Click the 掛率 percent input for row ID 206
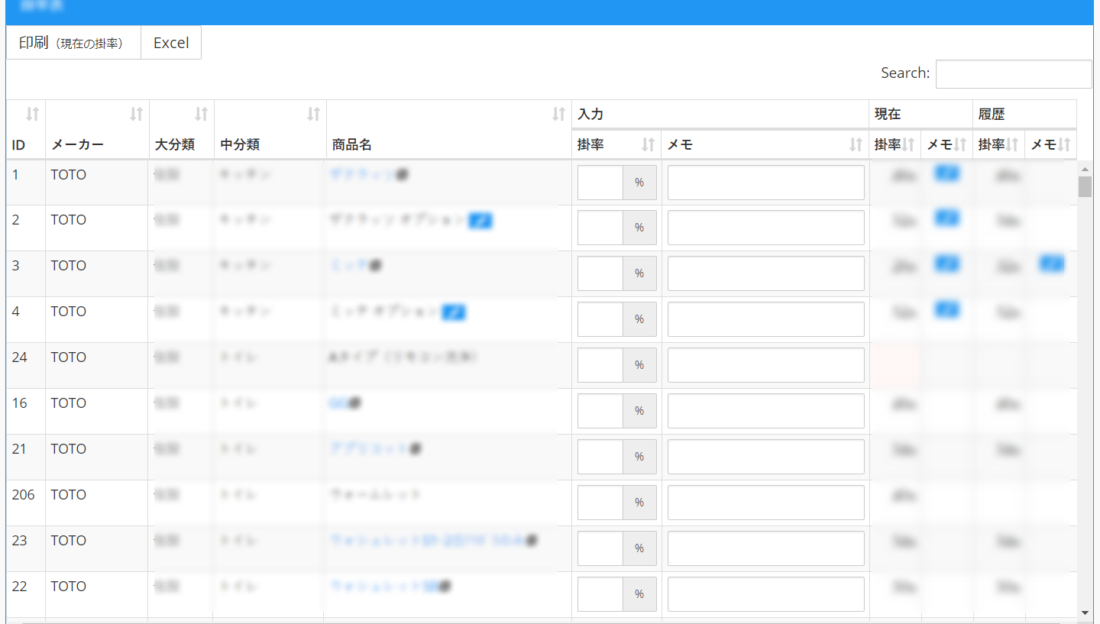 click(600, 503)
